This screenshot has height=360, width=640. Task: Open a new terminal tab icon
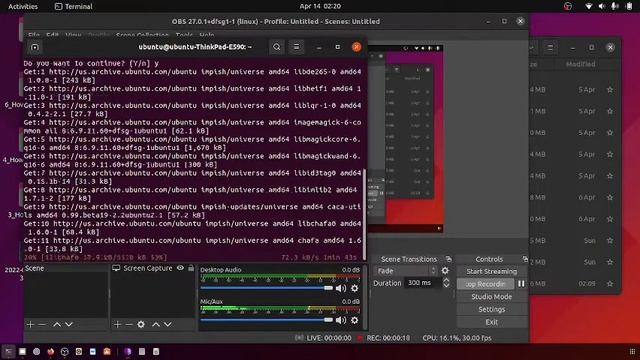pyautogui.click(x=35, y=47)
